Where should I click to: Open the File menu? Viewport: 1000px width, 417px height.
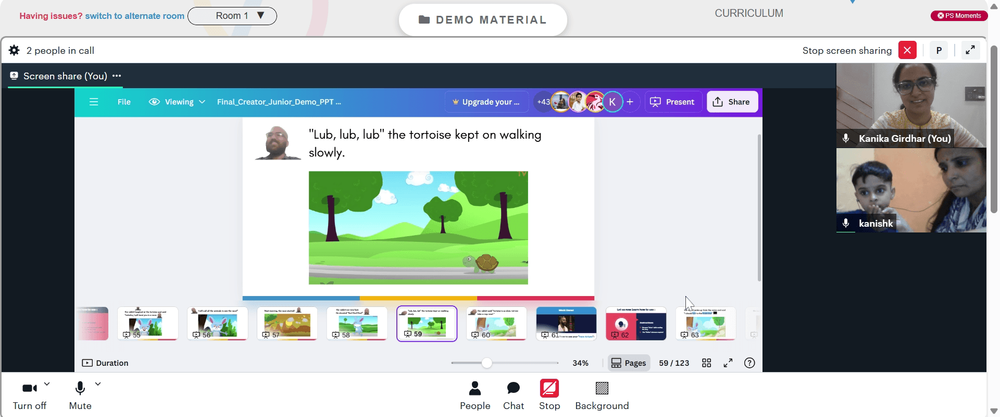[x=124, y=102]
